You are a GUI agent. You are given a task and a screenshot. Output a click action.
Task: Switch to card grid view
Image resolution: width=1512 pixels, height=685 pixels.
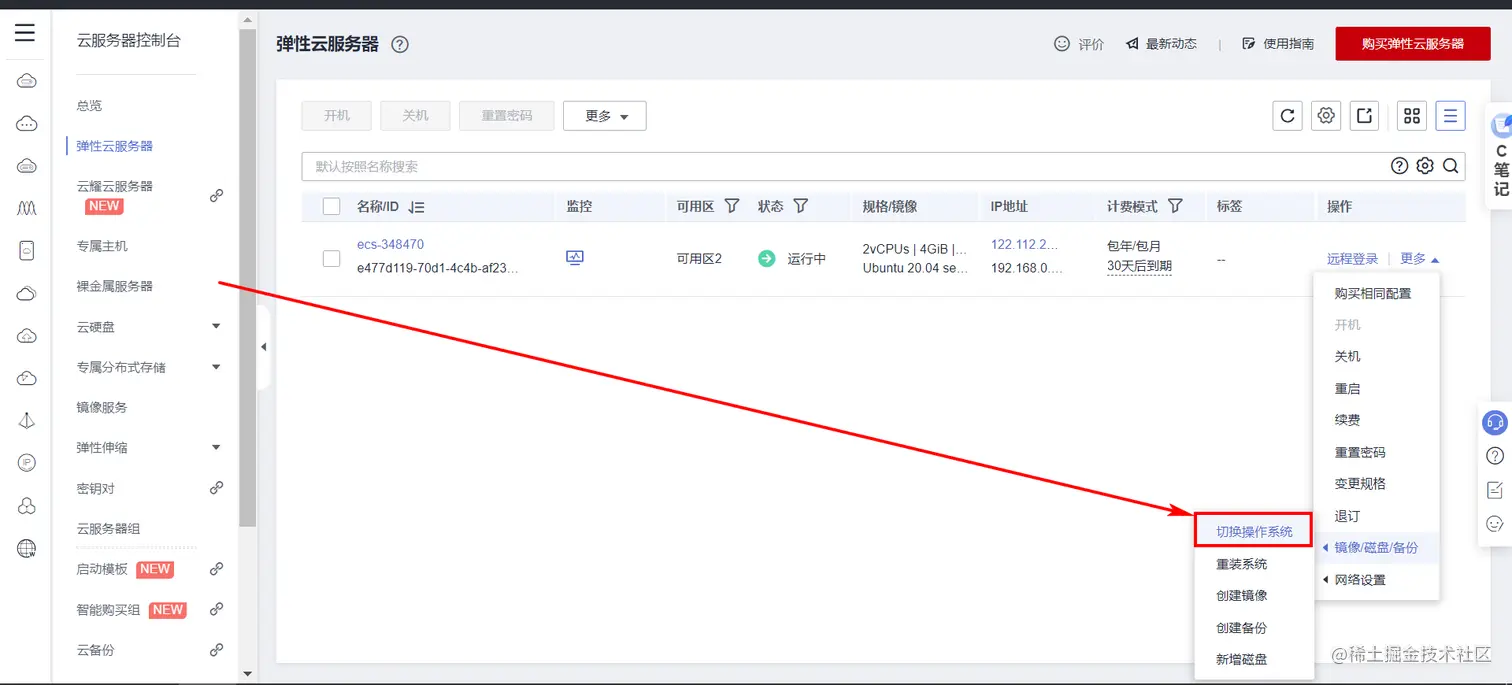pos(1411,116)
